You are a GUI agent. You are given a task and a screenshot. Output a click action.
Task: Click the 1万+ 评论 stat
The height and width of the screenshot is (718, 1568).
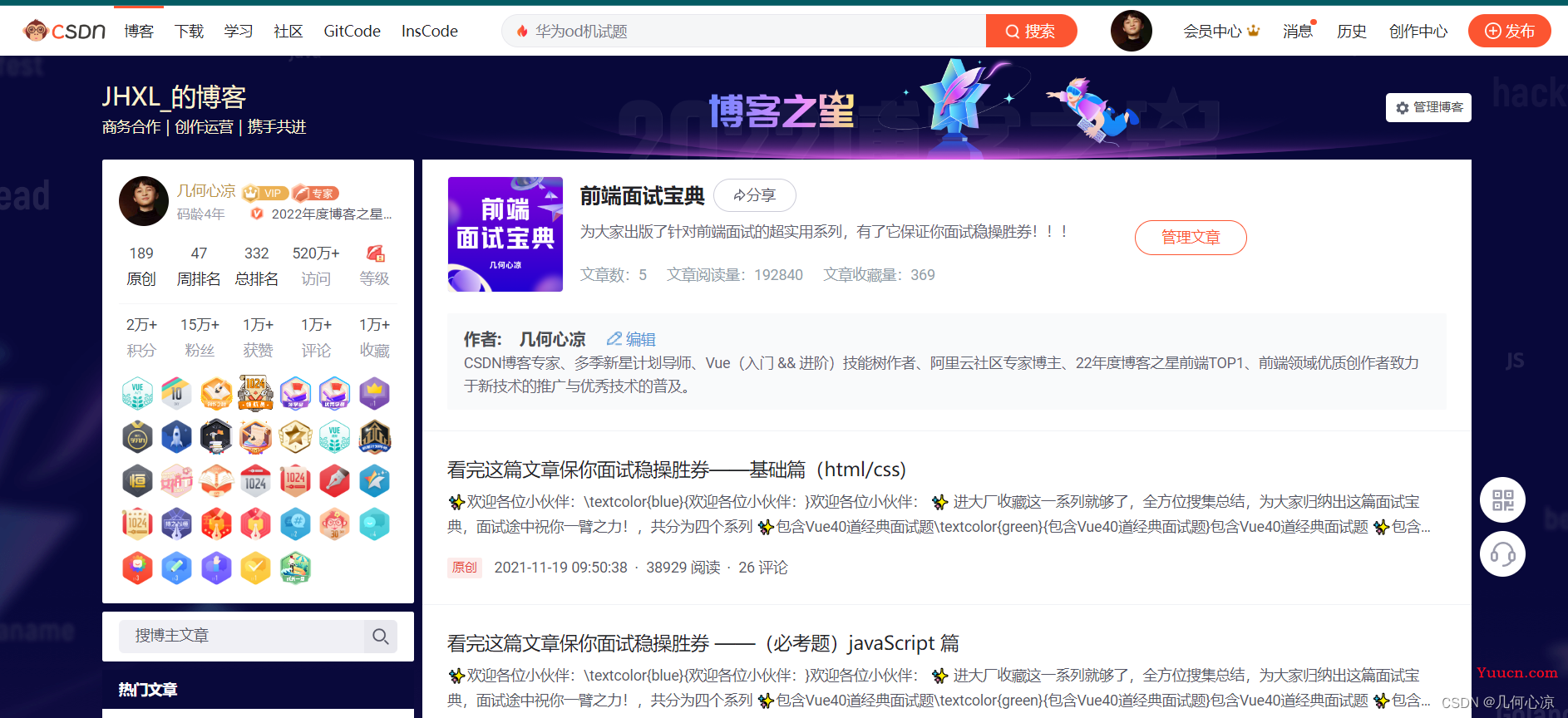click(x=316, y=337)
